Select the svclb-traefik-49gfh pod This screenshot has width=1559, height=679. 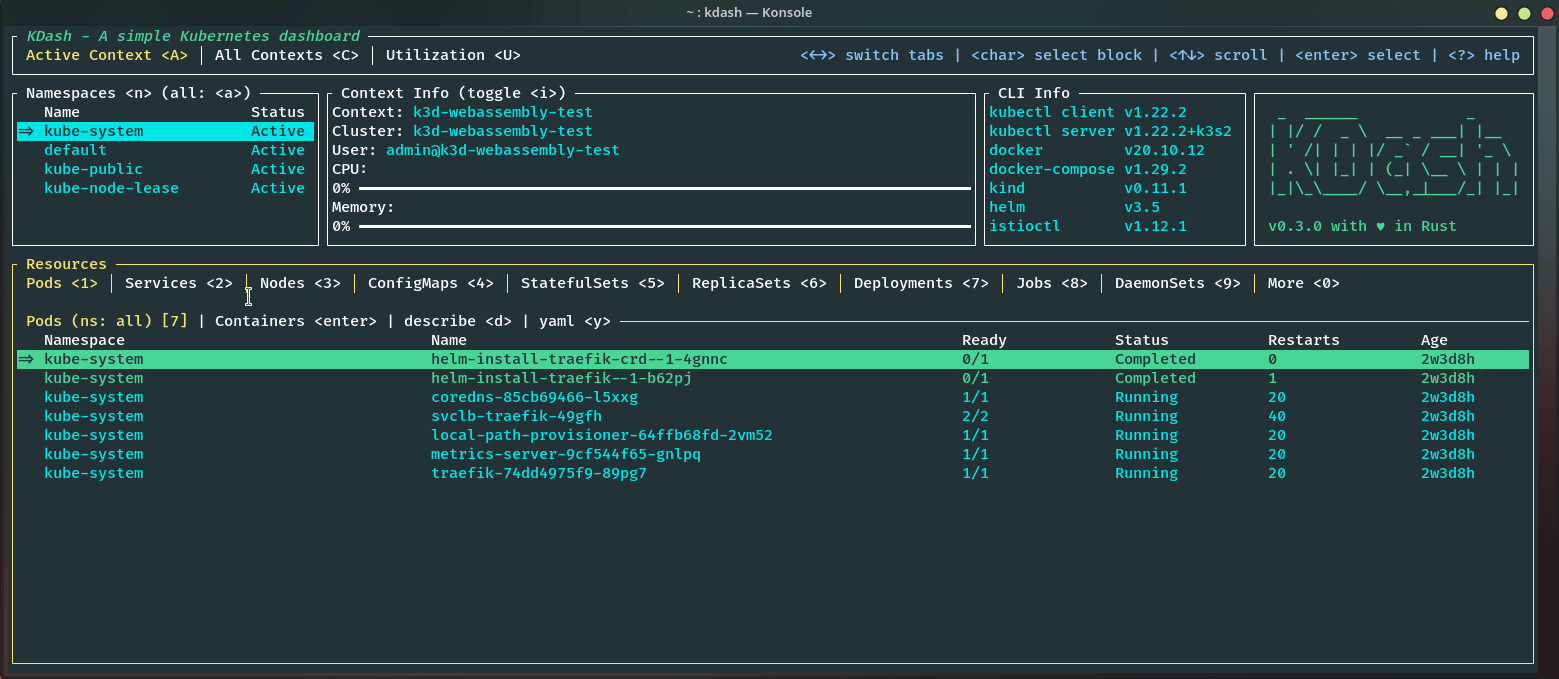pyautogui.click(x=516, y=416)
